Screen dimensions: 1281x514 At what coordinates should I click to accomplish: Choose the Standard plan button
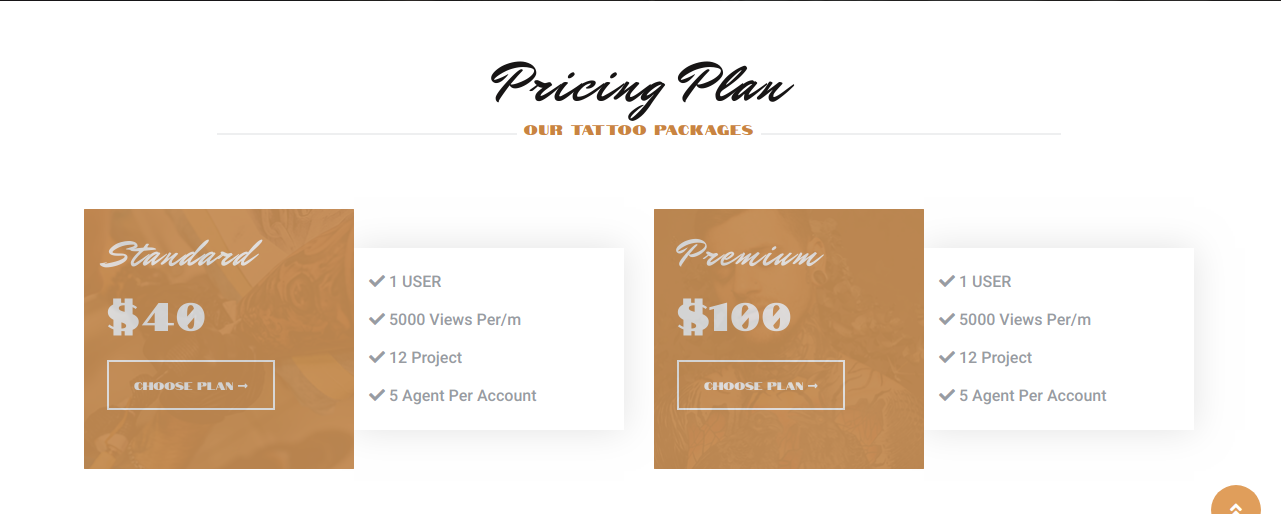click(191, 385)
